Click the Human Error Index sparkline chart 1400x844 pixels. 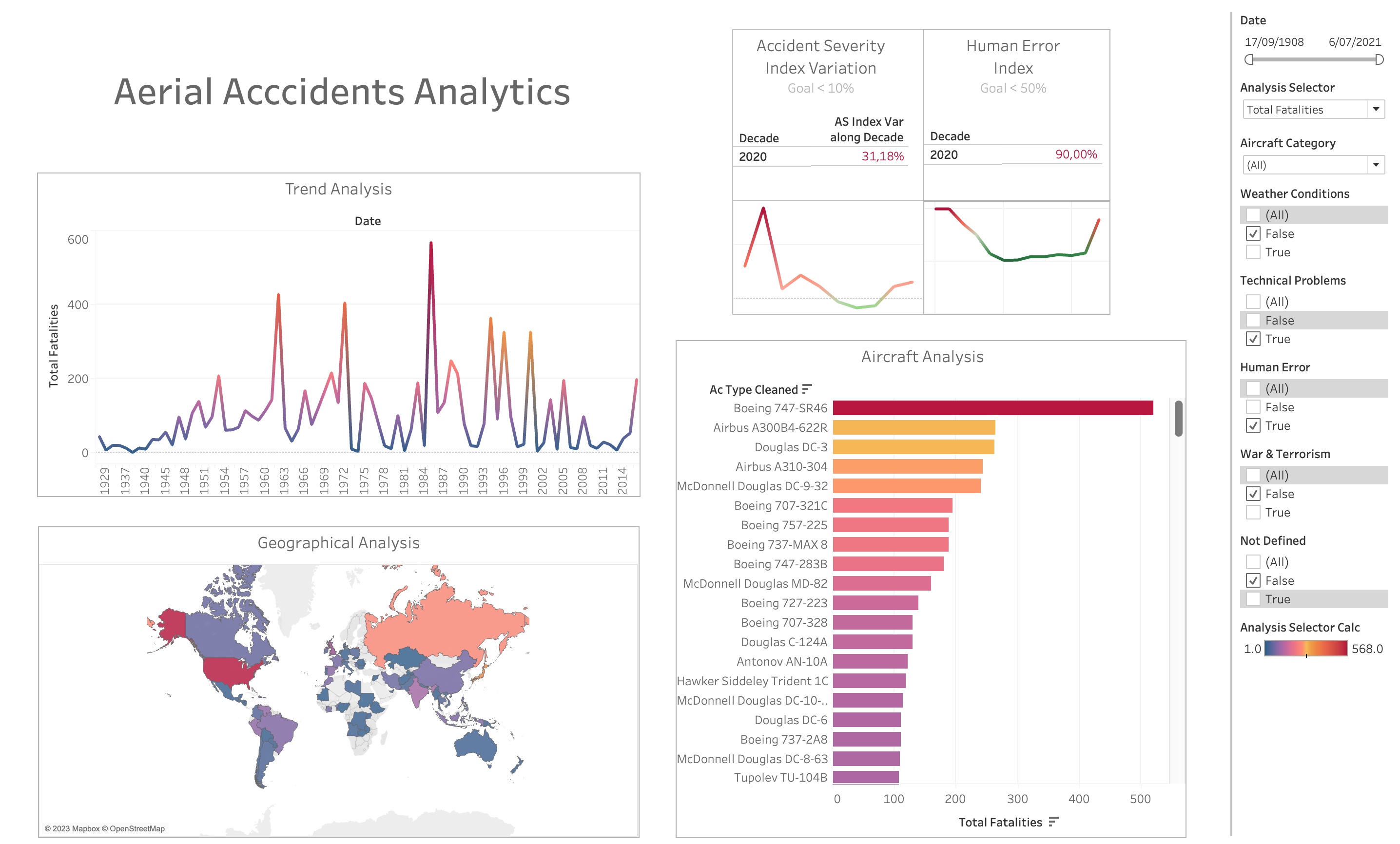1016,257
